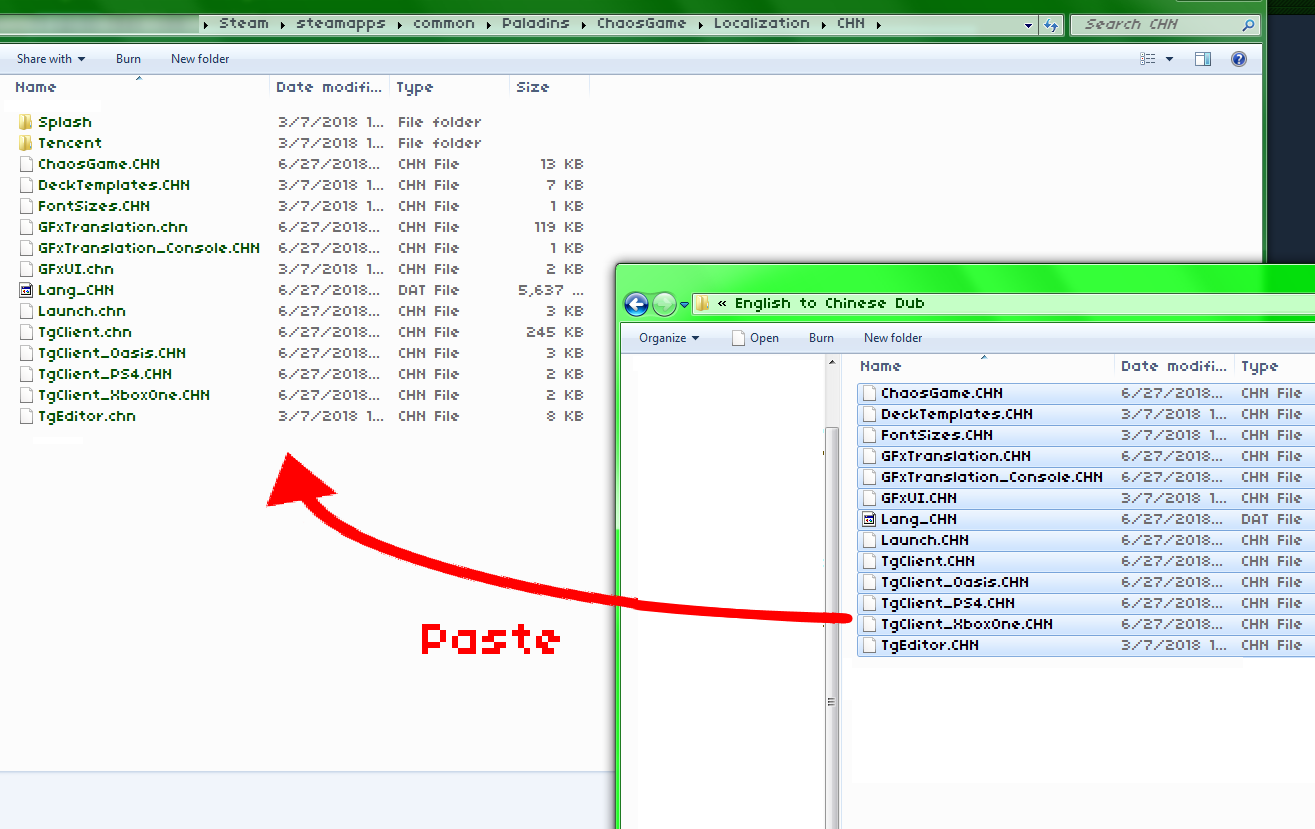This screenshot has height=829, width=1315.
Task: Click the back arrow in English to Chinese Dub window
Action: pos(636,304)
